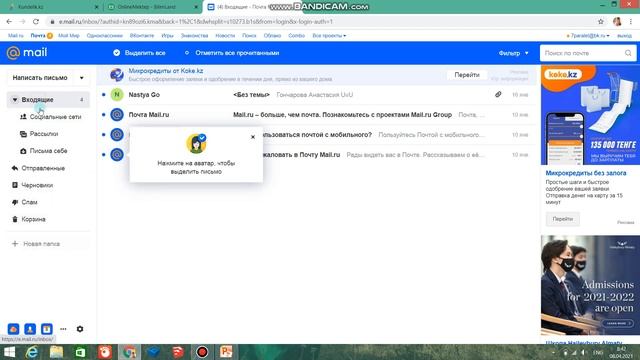Image resolution: width=640 pixels, height=360 pixels.
Task: Click the выход logout link
Action: pos(624,36)
